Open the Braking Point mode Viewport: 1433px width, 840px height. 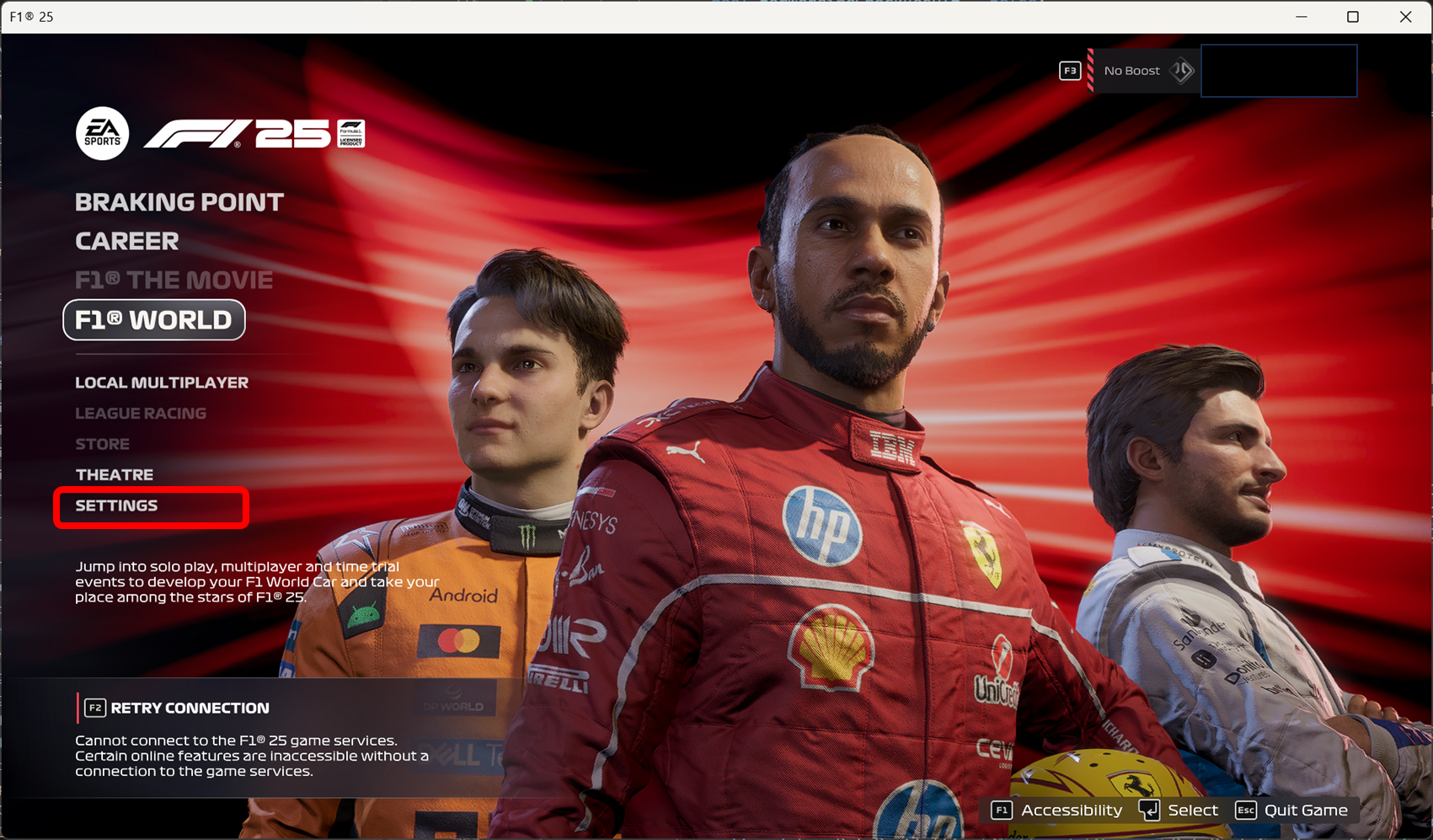pyautogui.click(x=179, y=202)
